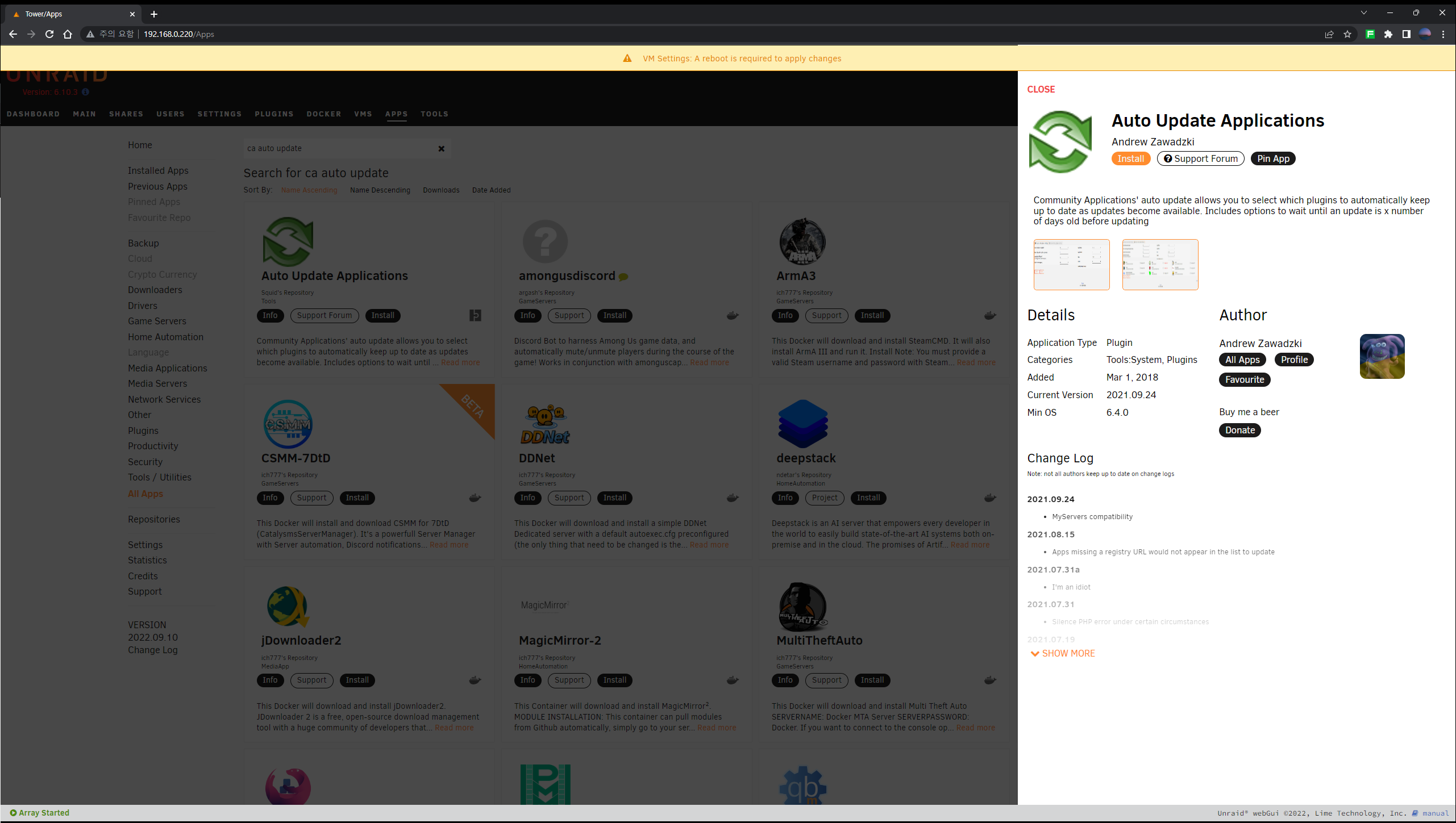This screenshot has height=823, width=1456.
Task: Click the deepstack app logo
Action: [802, 424]
